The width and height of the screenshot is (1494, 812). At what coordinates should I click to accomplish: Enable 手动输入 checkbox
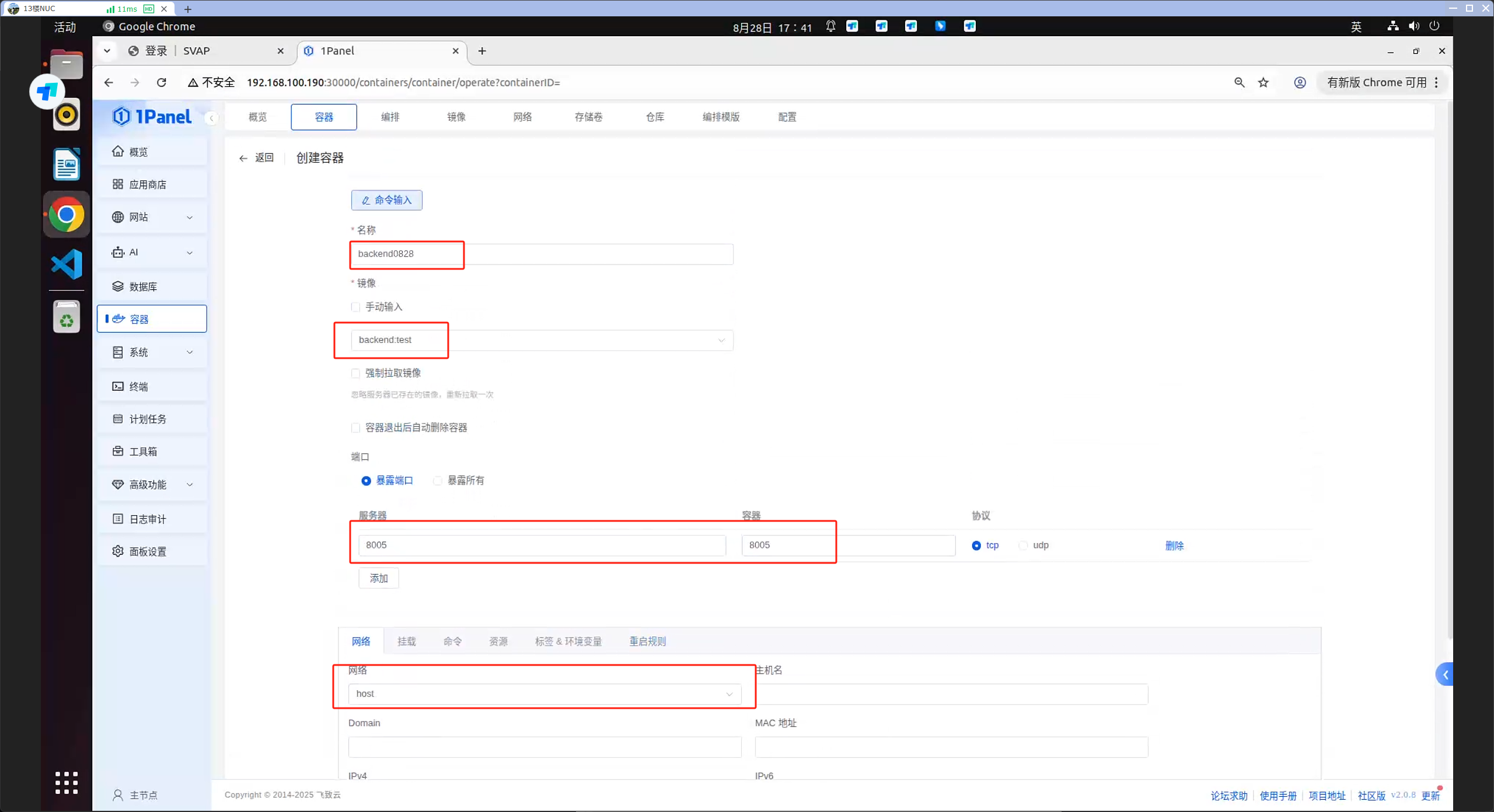pos(355,307)
